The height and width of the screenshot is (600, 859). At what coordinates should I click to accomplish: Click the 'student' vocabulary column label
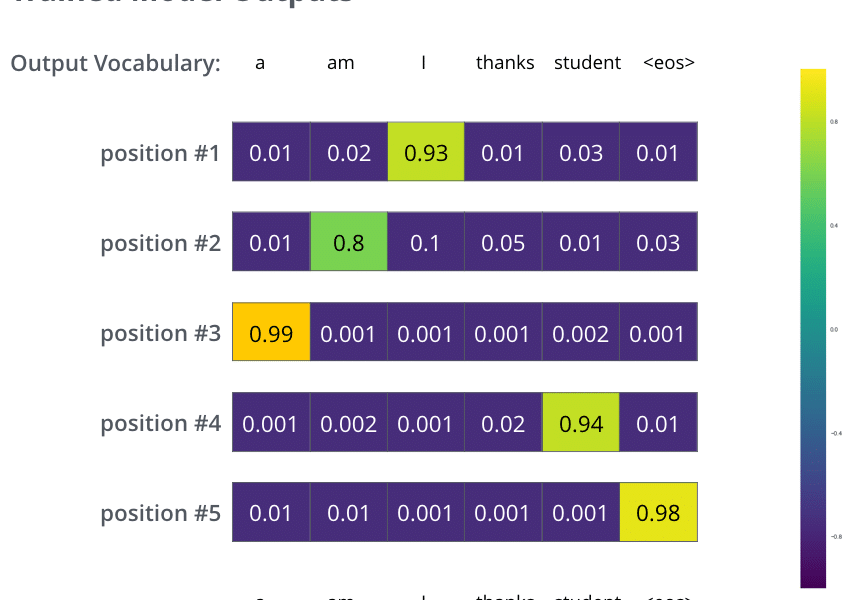click(587, 62)
